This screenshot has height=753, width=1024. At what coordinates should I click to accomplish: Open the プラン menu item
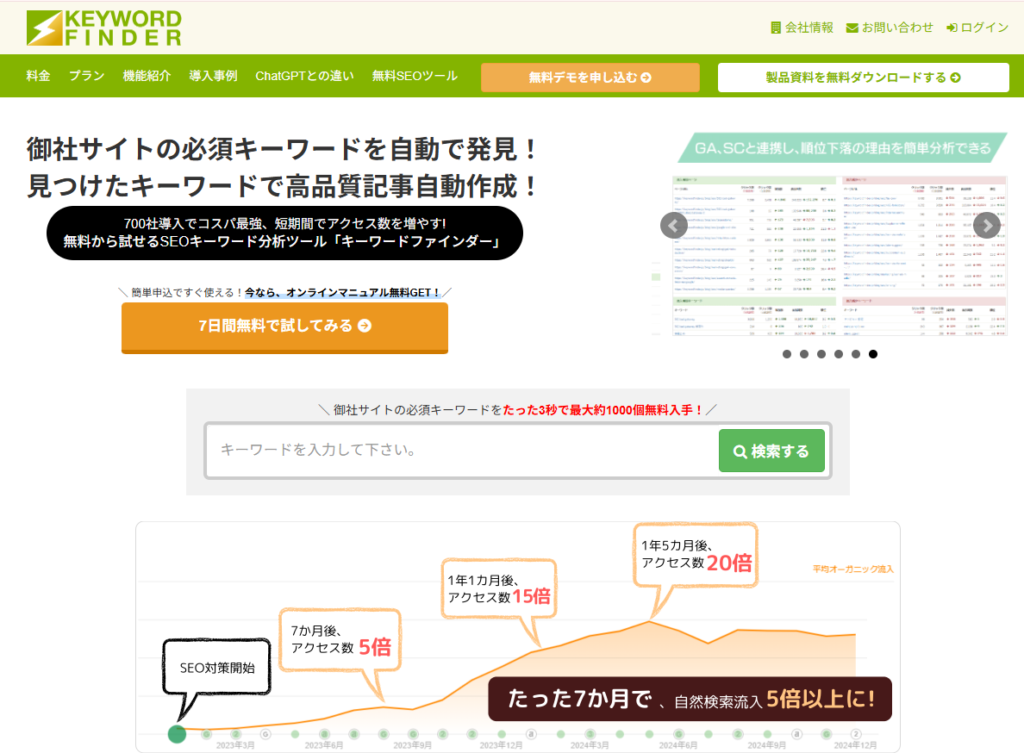click(x=87, y=76)
